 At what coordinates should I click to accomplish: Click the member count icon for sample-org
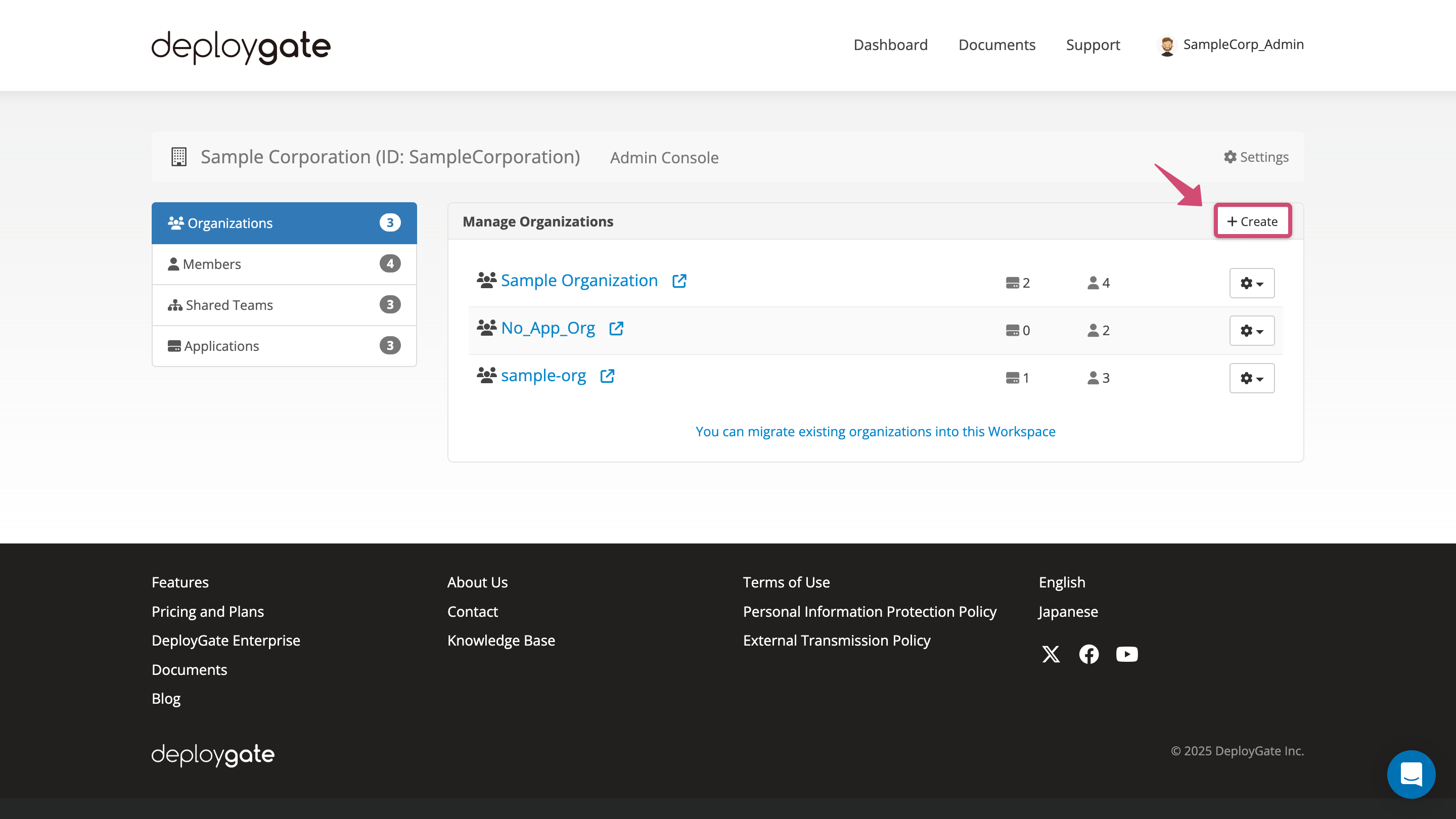[1093, 378]
